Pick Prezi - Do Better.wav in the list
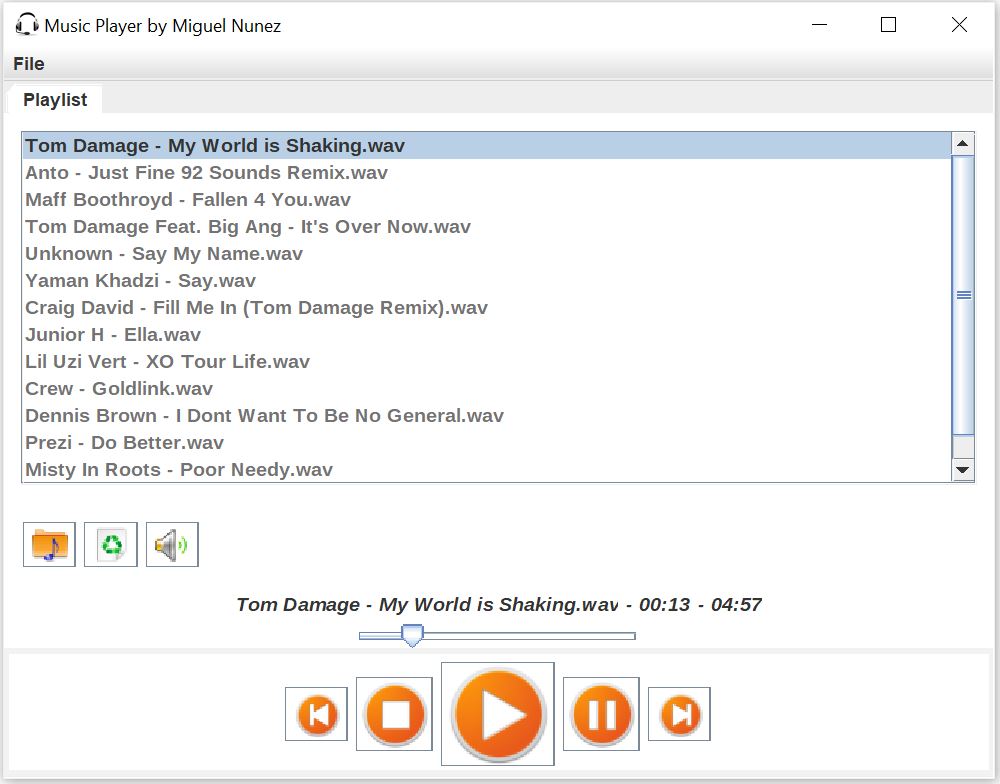 124,443
